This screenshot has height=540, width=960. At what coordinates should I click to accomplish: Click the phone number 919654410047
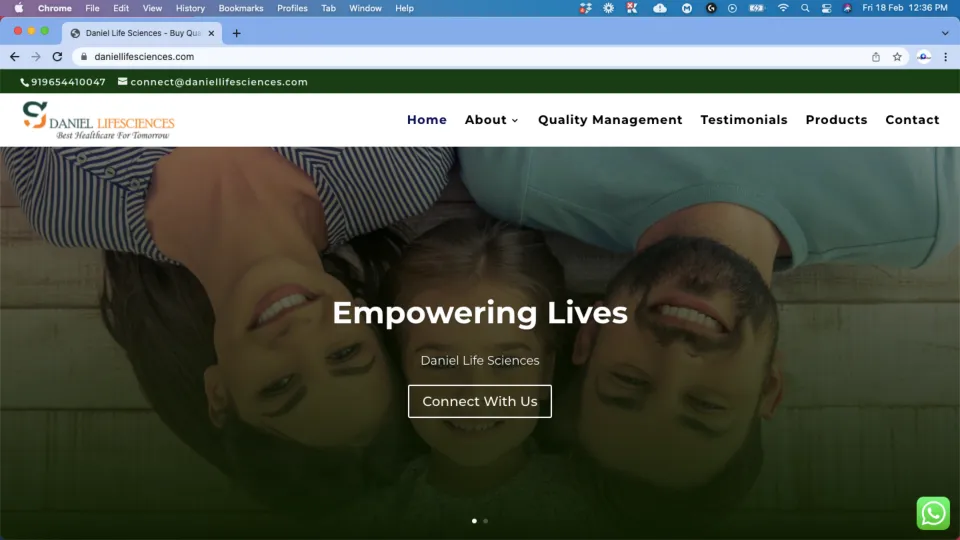[x=68, y=82]
